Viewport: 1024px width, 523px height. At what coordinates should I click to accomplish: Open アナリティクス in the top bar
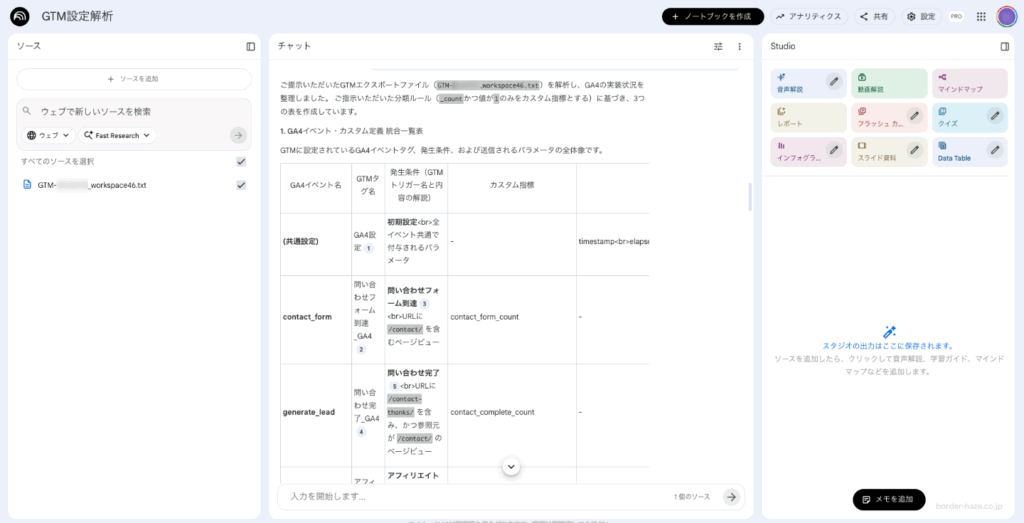pos(808,17)
